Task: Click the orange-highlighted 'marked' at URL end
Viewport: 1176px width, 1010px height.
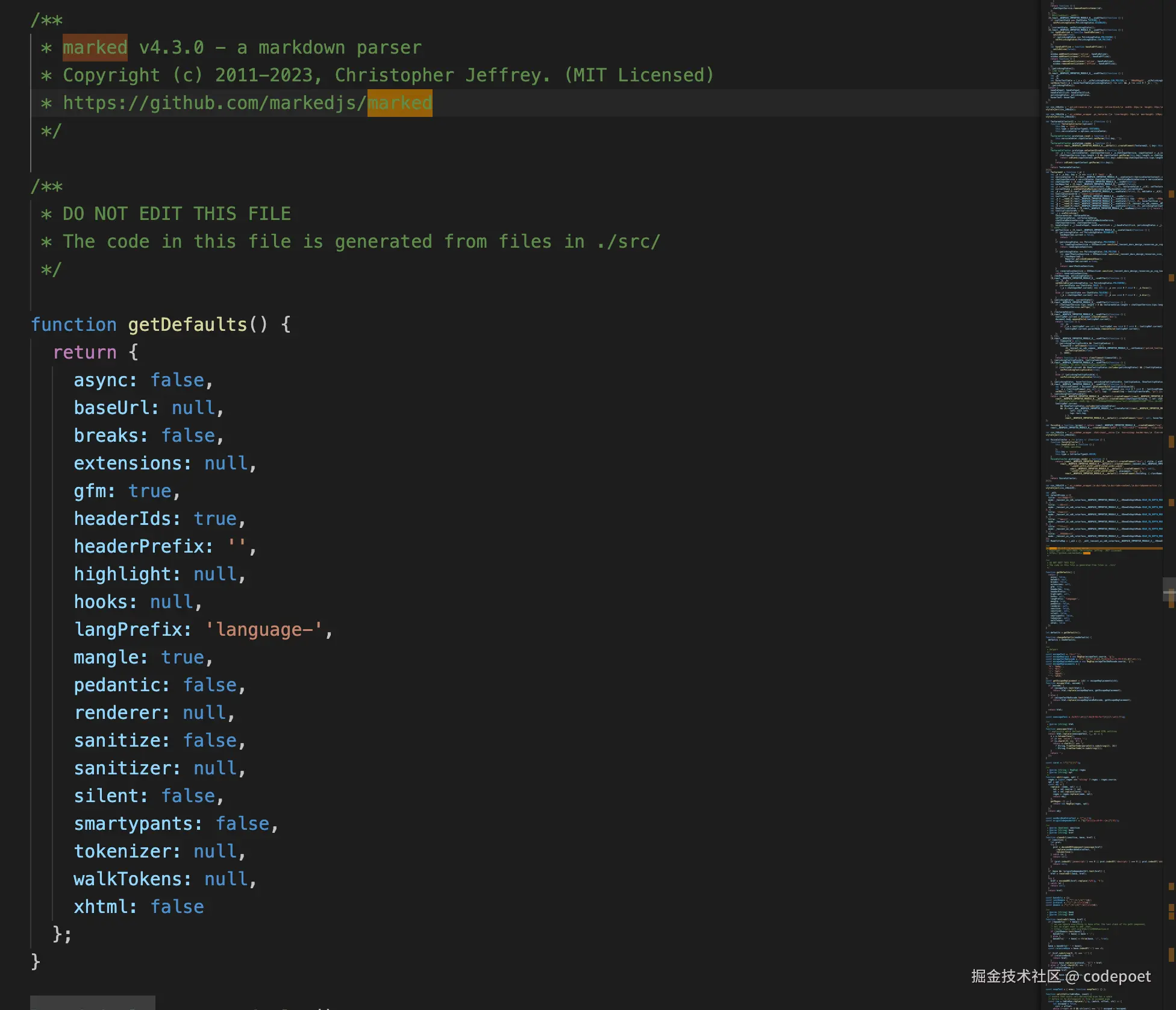Action: 399,103
